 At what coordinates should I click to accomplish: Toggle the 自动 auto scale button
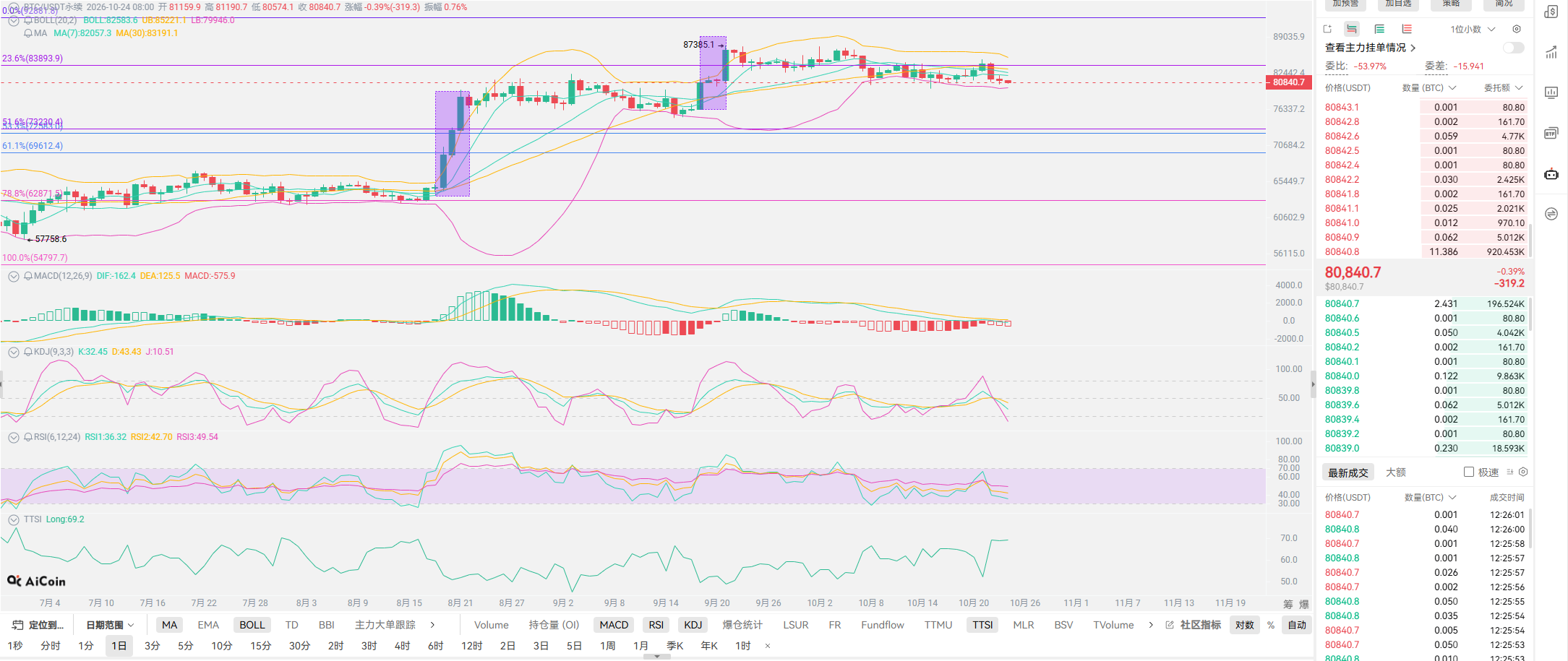pos(1298,625)
